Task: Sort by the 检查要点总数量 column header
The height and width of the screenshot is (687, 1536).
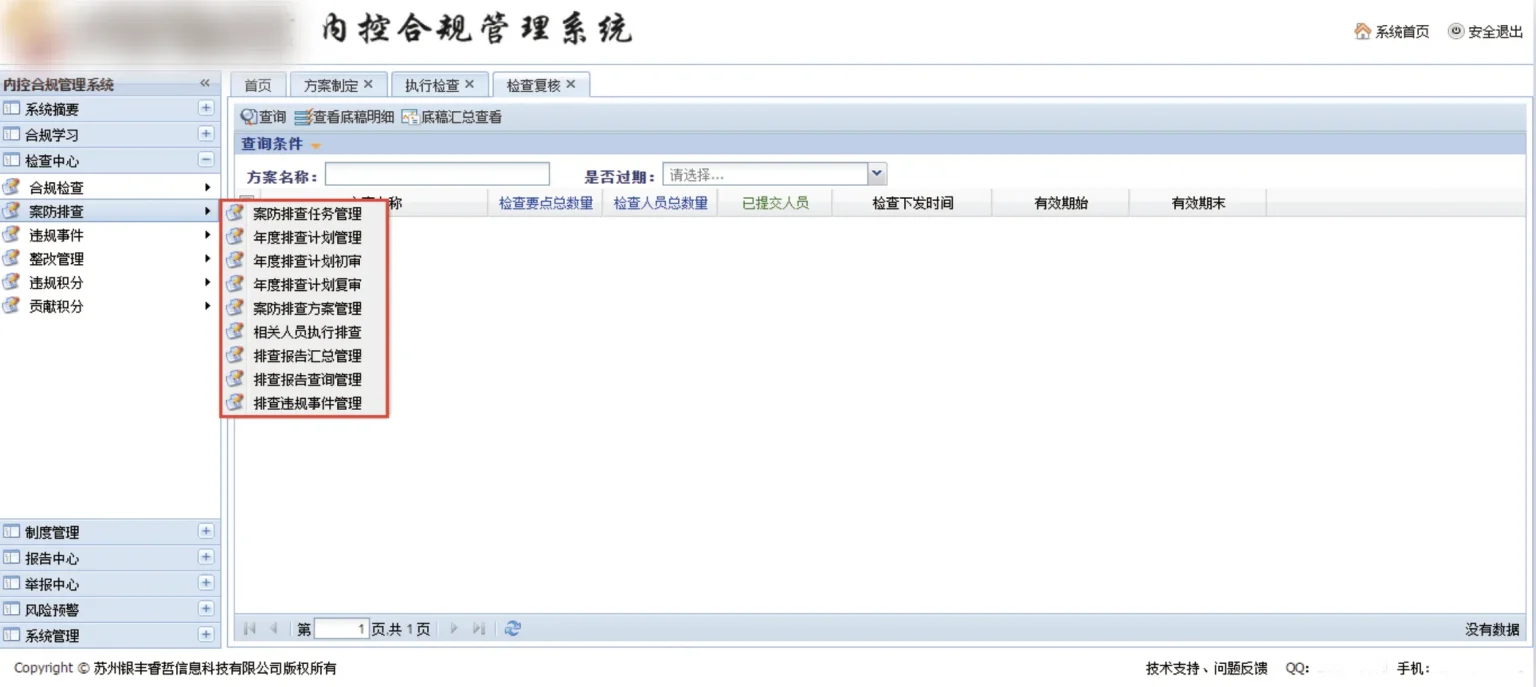Action: coord(546,203)
